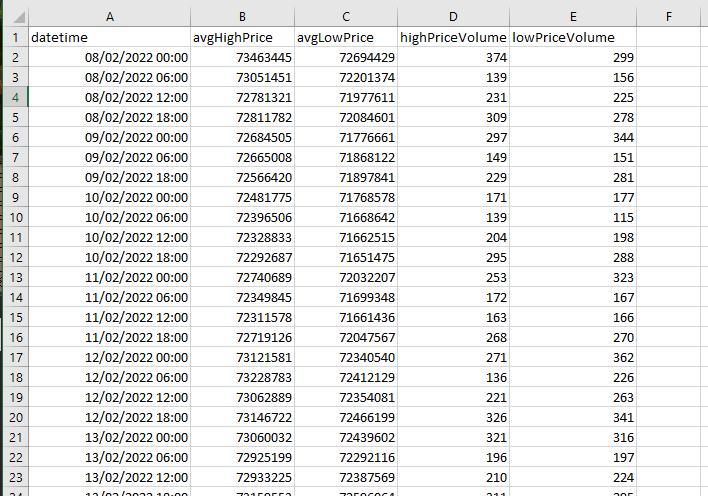The image size is (708, 496).
Task: Select avgHighPrice value 72740689
Action: (242, 277)
